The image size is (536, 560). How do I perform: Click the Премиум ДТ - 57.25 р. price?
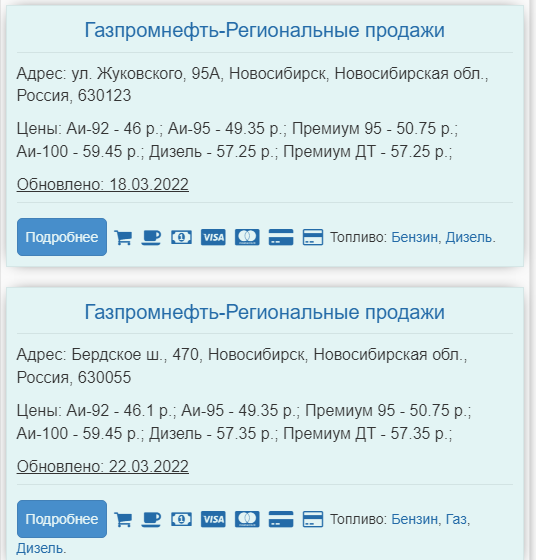pyautogui.click(x=366, y=152)
